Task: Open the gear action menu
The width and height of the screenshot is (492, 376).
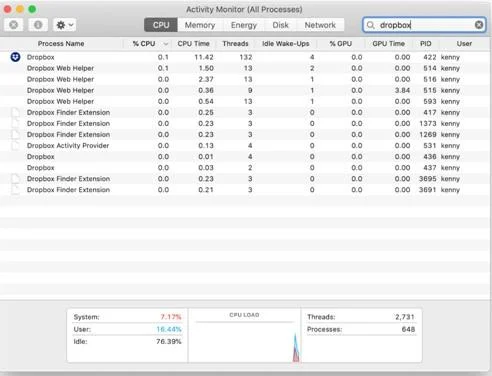Action: pyautogui.click(x=65, y=25)
